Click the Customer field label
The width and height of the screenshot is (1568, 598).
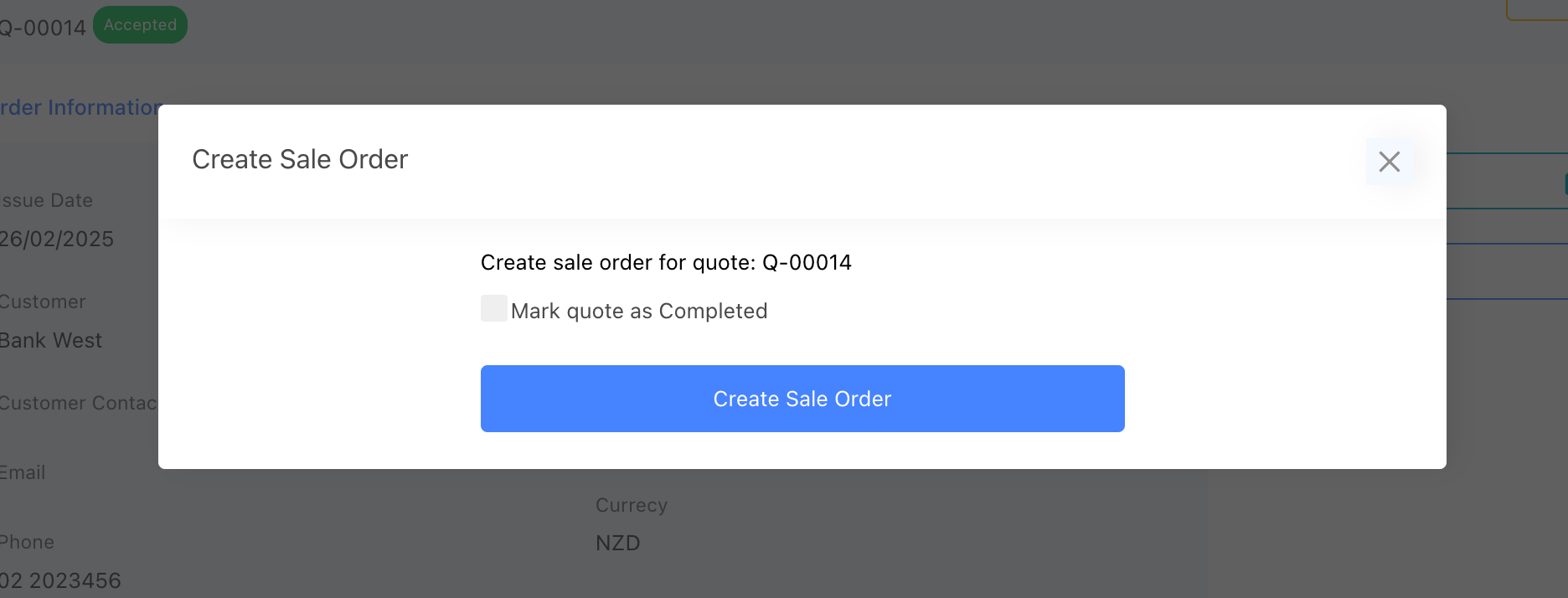(43, 302)
